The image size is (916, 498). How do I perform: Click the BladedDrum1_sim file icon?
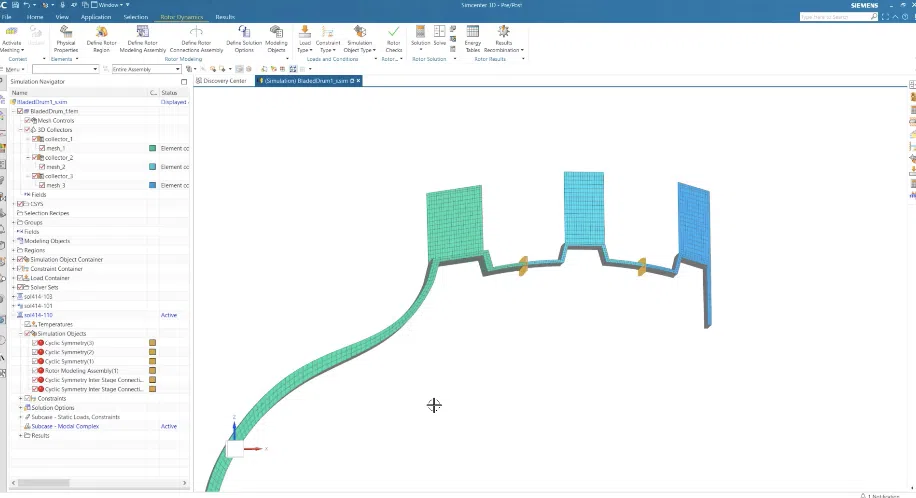(x=13, y=102)
